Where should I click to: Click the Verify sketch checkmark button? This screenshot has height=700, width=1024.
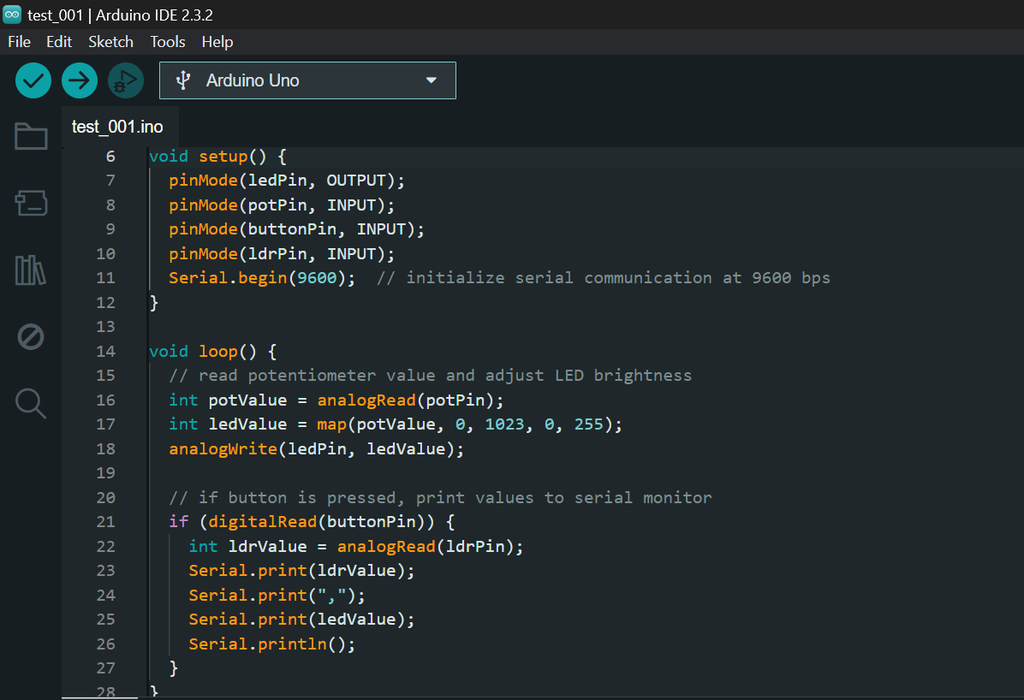(x=33, y=80)
